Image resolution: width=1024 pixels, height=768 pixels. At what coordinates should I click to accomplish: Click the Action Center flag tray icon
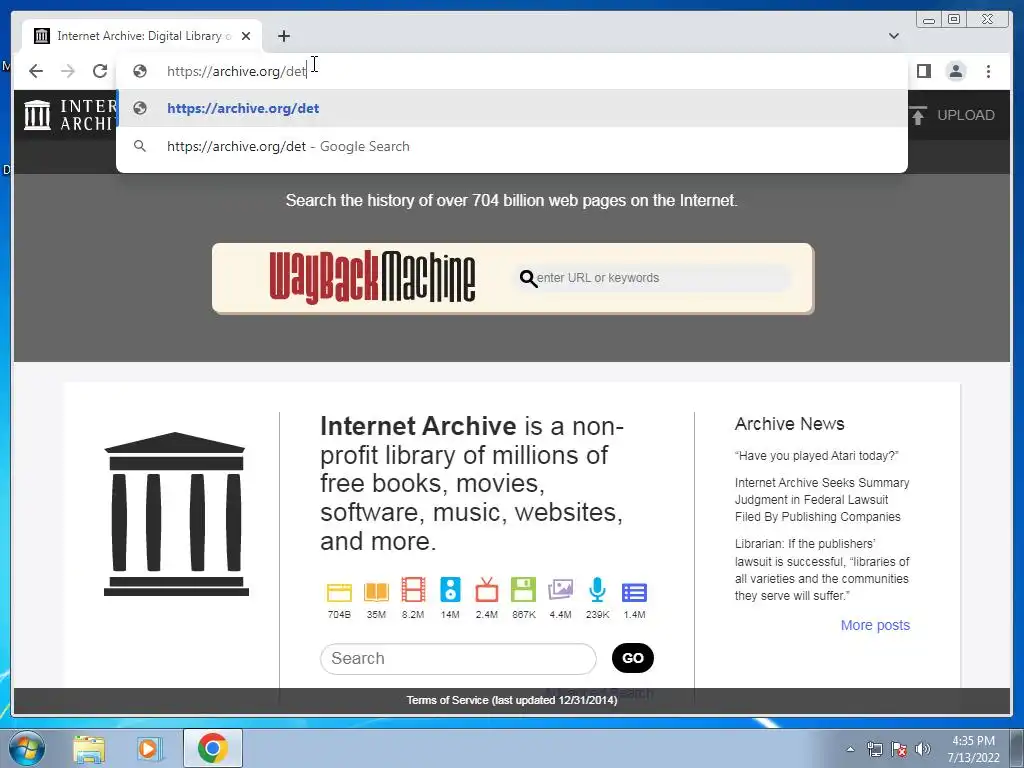[899, 749]
